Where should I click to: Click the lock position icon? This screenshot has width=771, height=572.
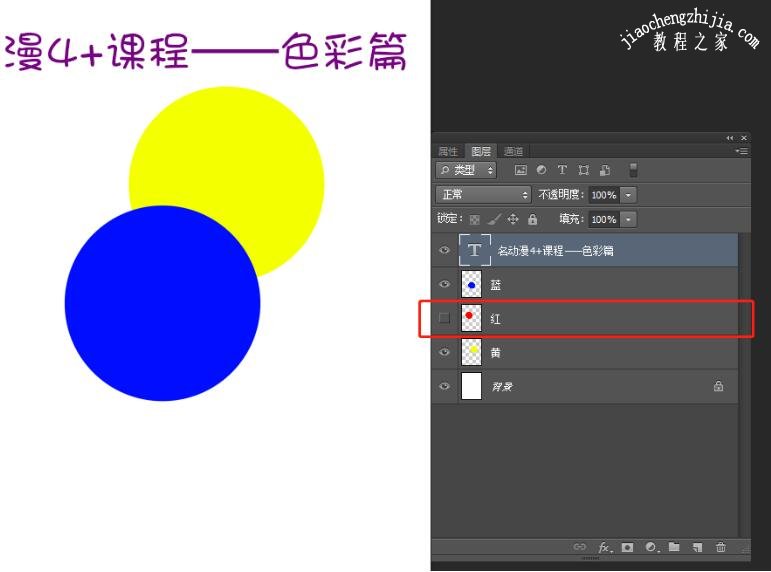(513, 219)
